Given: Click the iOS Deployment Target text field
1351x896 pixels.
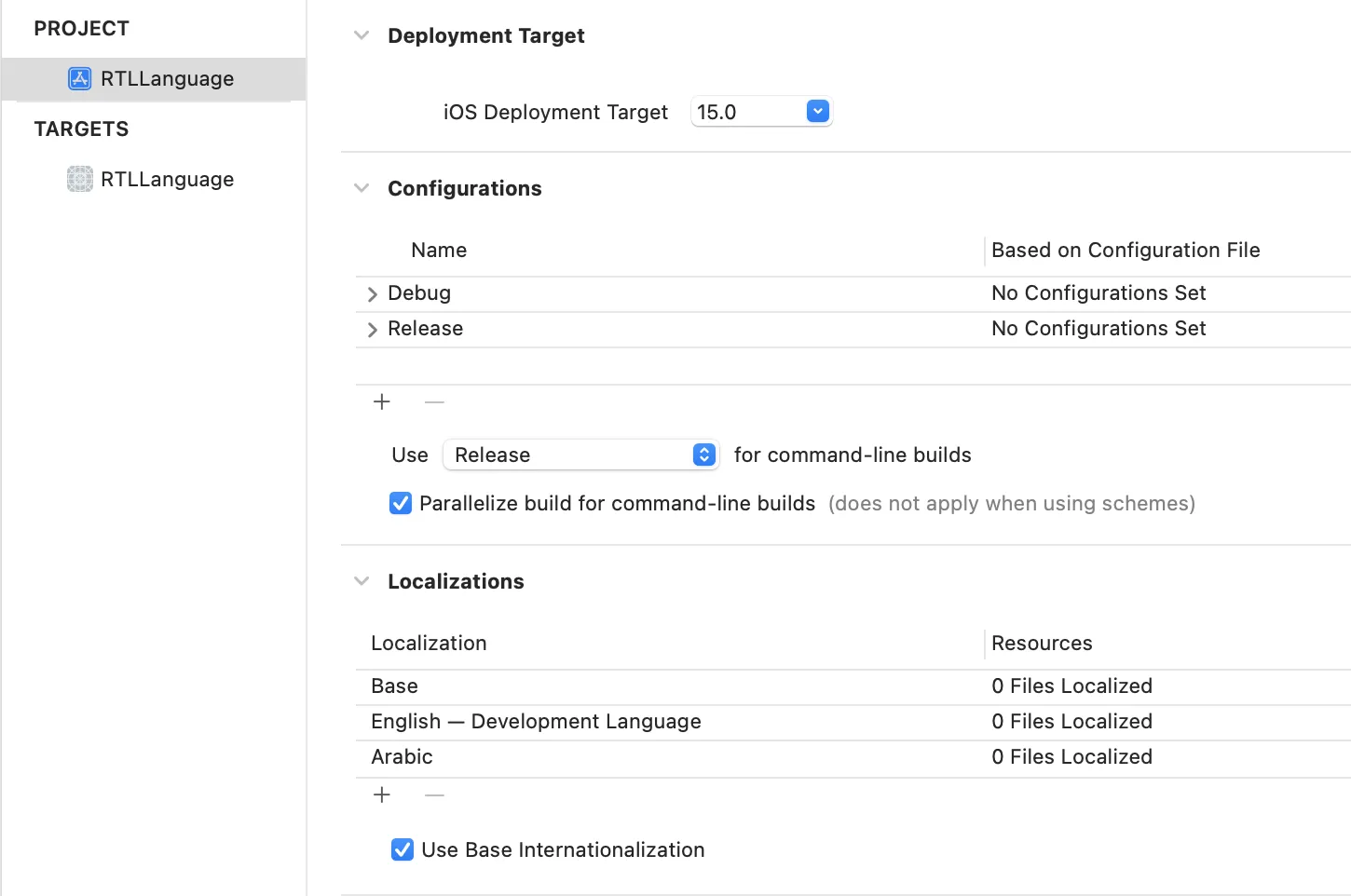Looking at the screenshot, I should pos(745,112).
